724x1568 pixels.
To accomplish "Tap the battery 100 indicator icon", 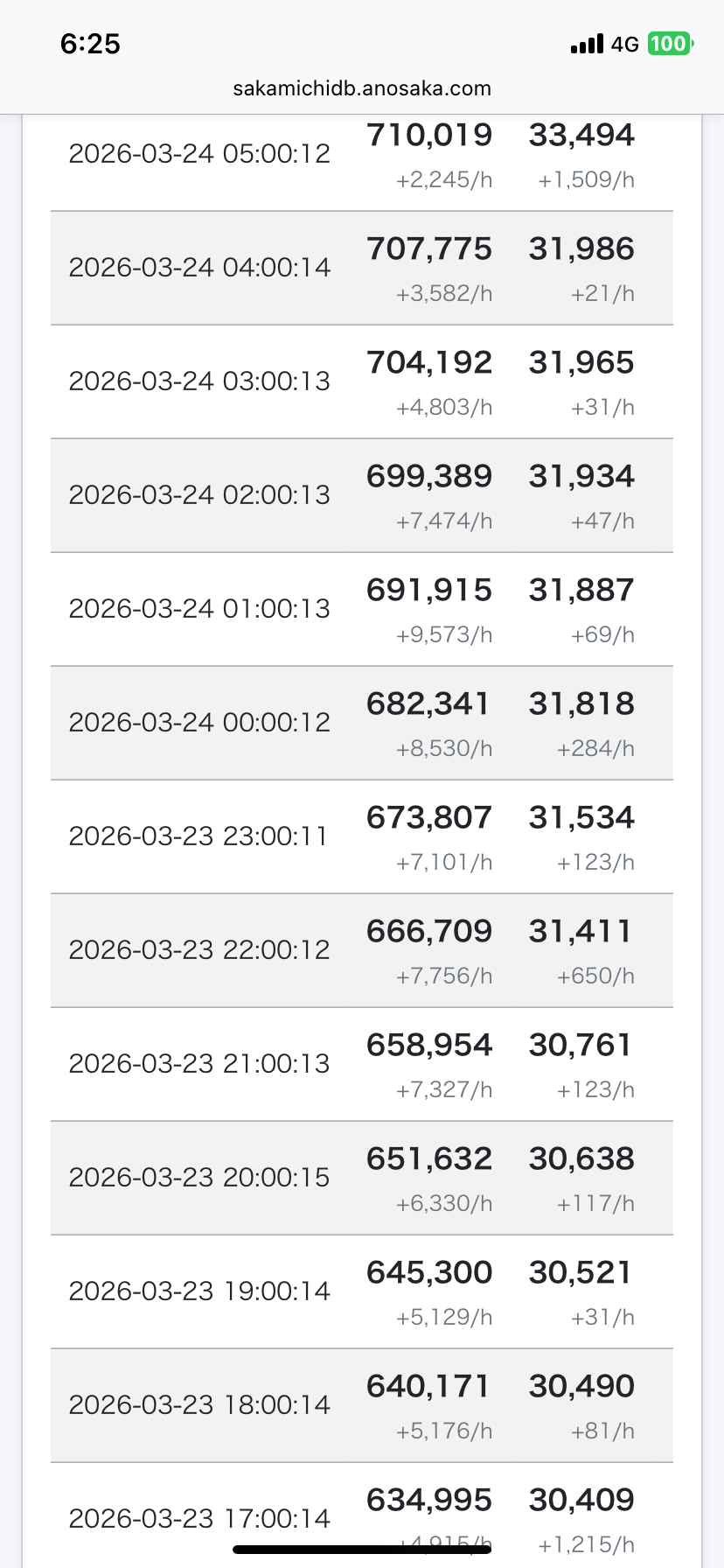I will pos(670,44).
